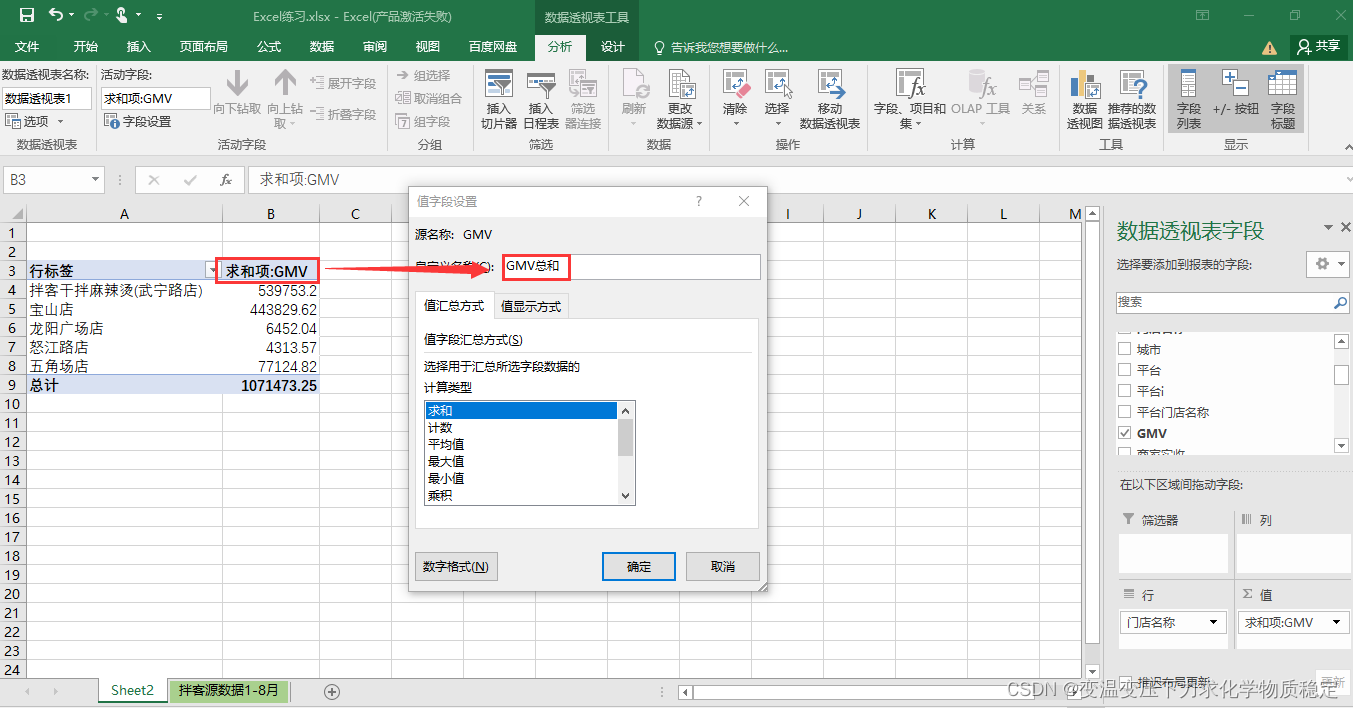Select the 值汇总方式 tab in dialog
The width and height of the screenshot is (1353, 708).
pos(454,306)
